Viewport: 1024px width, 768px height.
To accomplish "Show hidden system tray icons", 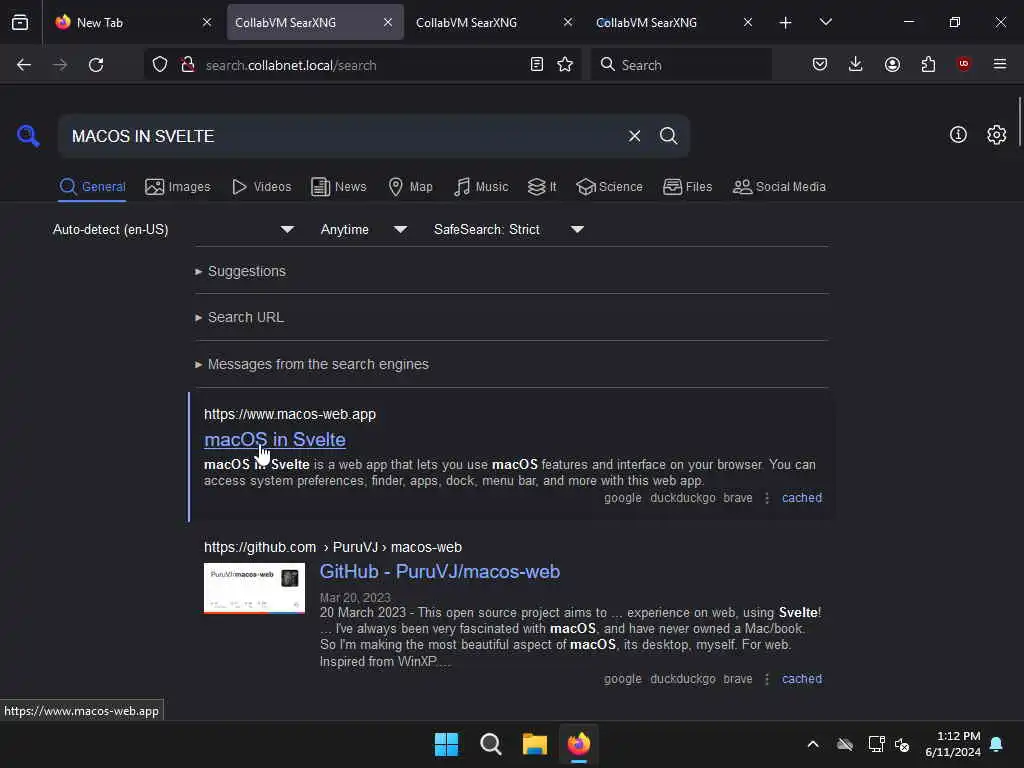I will click(812, 744).
